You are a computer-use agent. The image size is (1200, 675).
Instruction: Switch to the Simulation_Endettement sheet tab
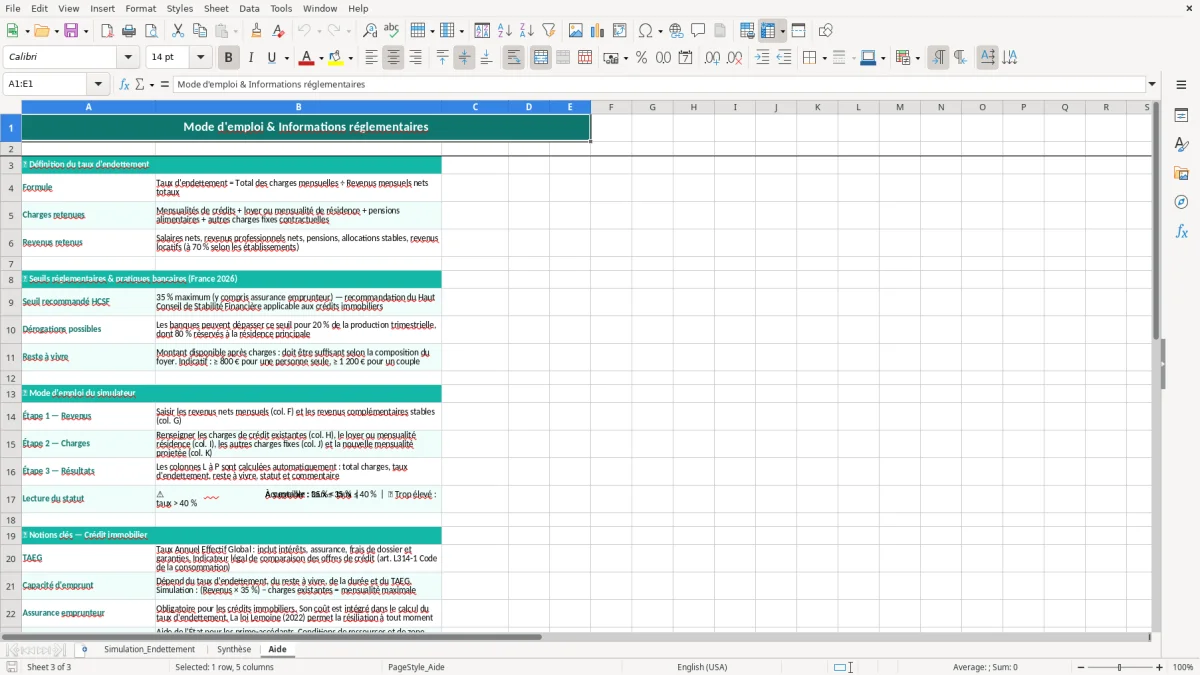[x=150, y=649]
